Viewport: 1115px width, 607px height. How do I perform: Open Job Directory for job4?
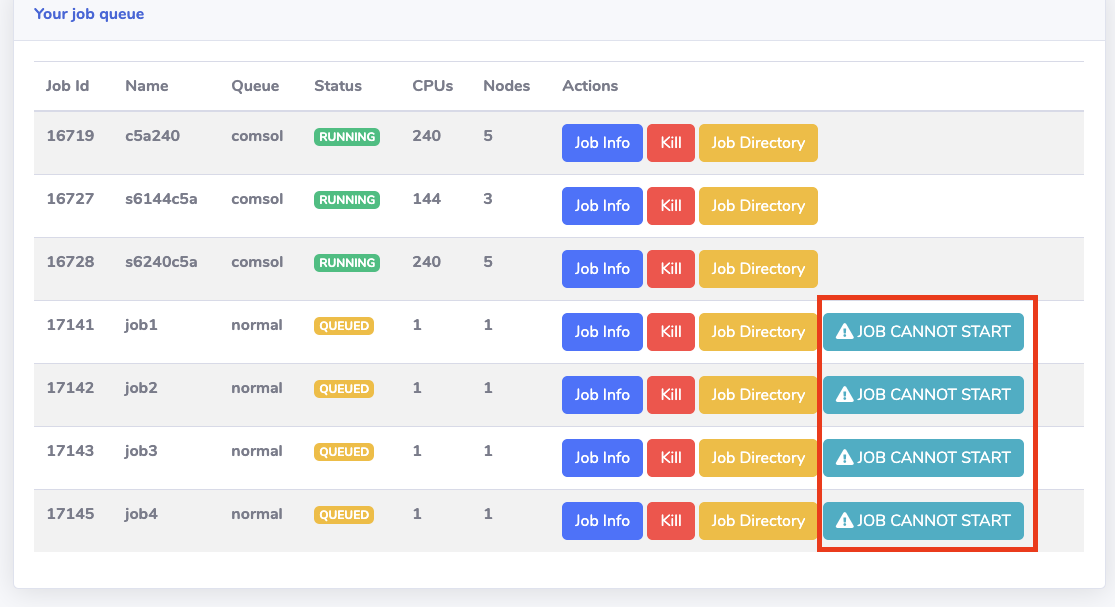(x=758, y=521)
